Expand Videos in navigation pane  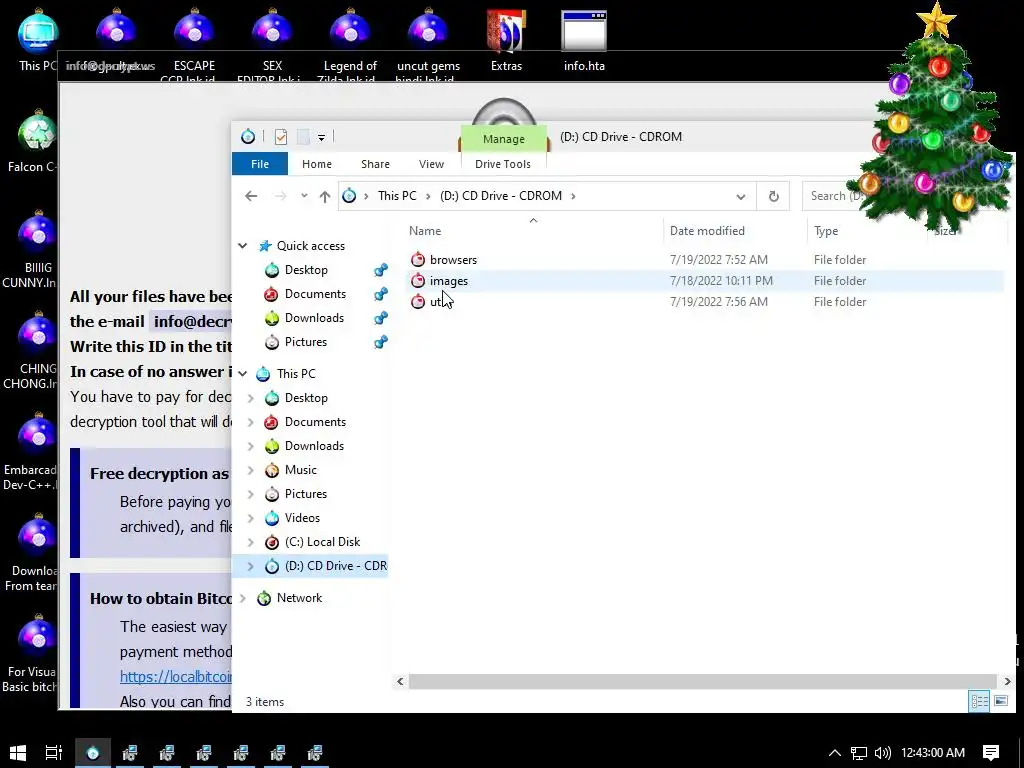click(x=251, y=518)
